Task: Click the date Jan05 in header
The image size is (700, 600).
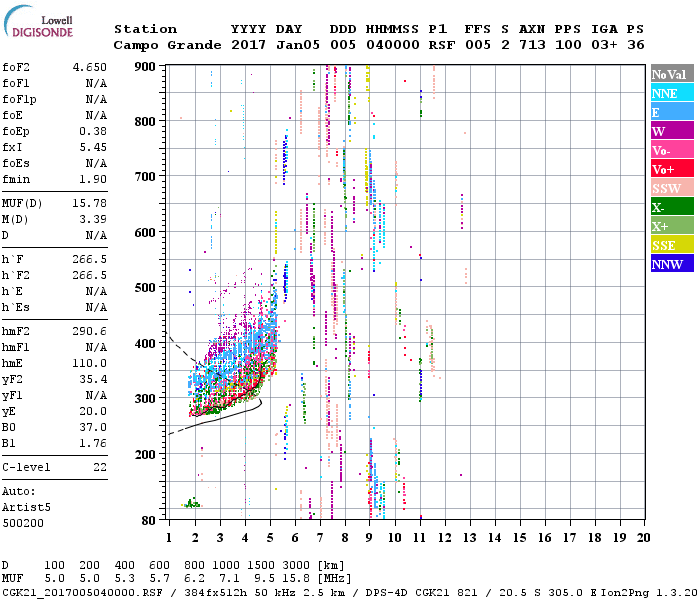Action: coord(298,45)
